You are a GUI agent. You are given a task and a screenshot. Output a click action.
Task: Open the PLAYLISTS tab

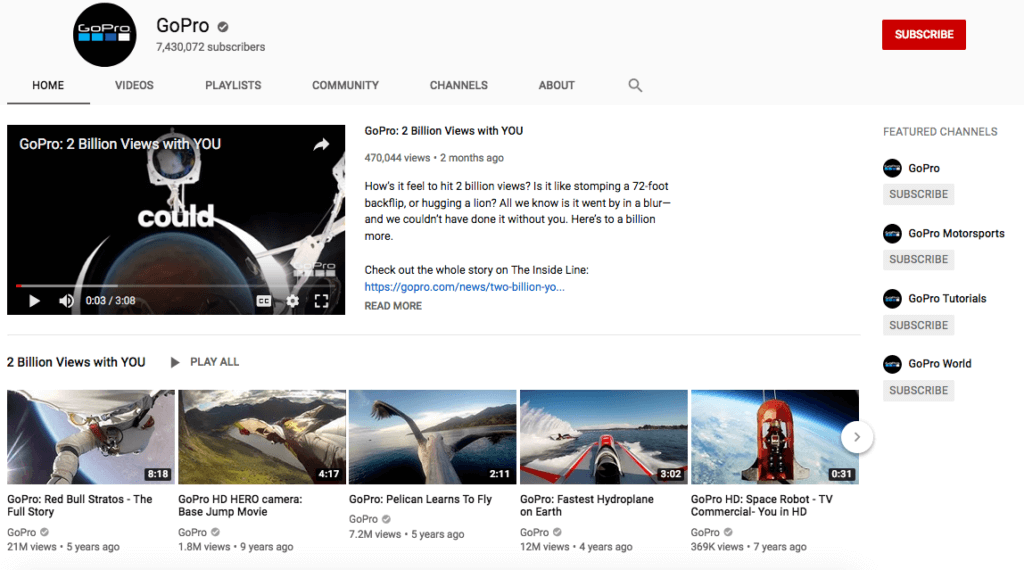pyautogui.click(x=233, y=86)
